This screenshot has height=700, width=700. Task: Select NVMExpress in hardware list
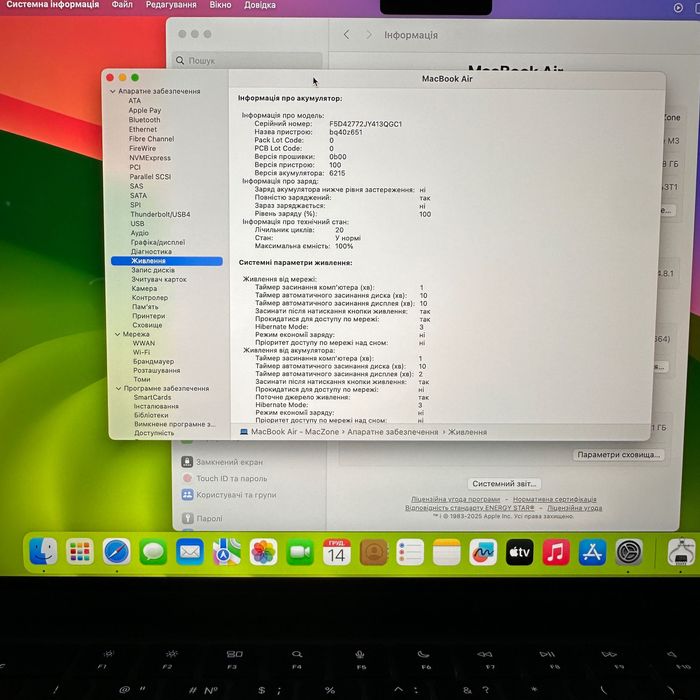(150, 158)
